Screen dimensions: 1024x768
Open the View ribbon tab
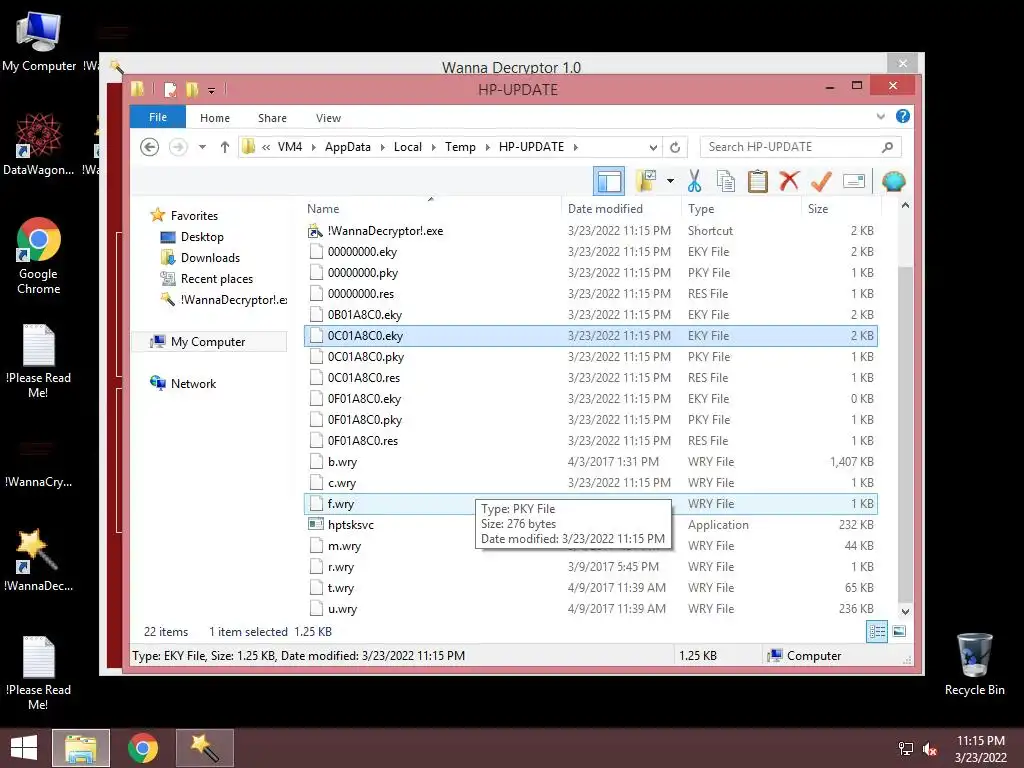pyautogui.click(x=328, y=118)
